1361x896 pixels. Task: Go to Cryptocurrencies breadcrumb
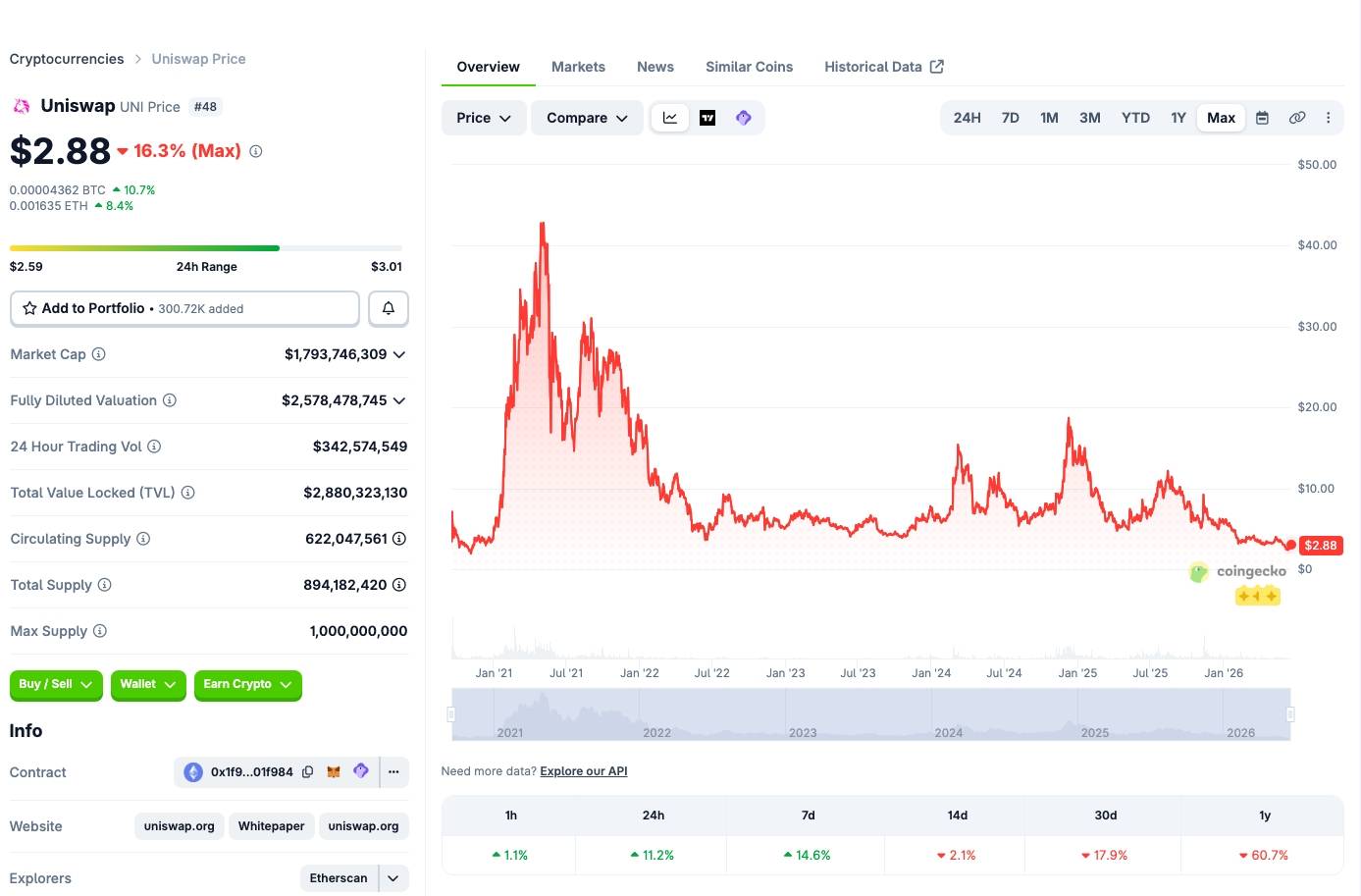point(67,59)
